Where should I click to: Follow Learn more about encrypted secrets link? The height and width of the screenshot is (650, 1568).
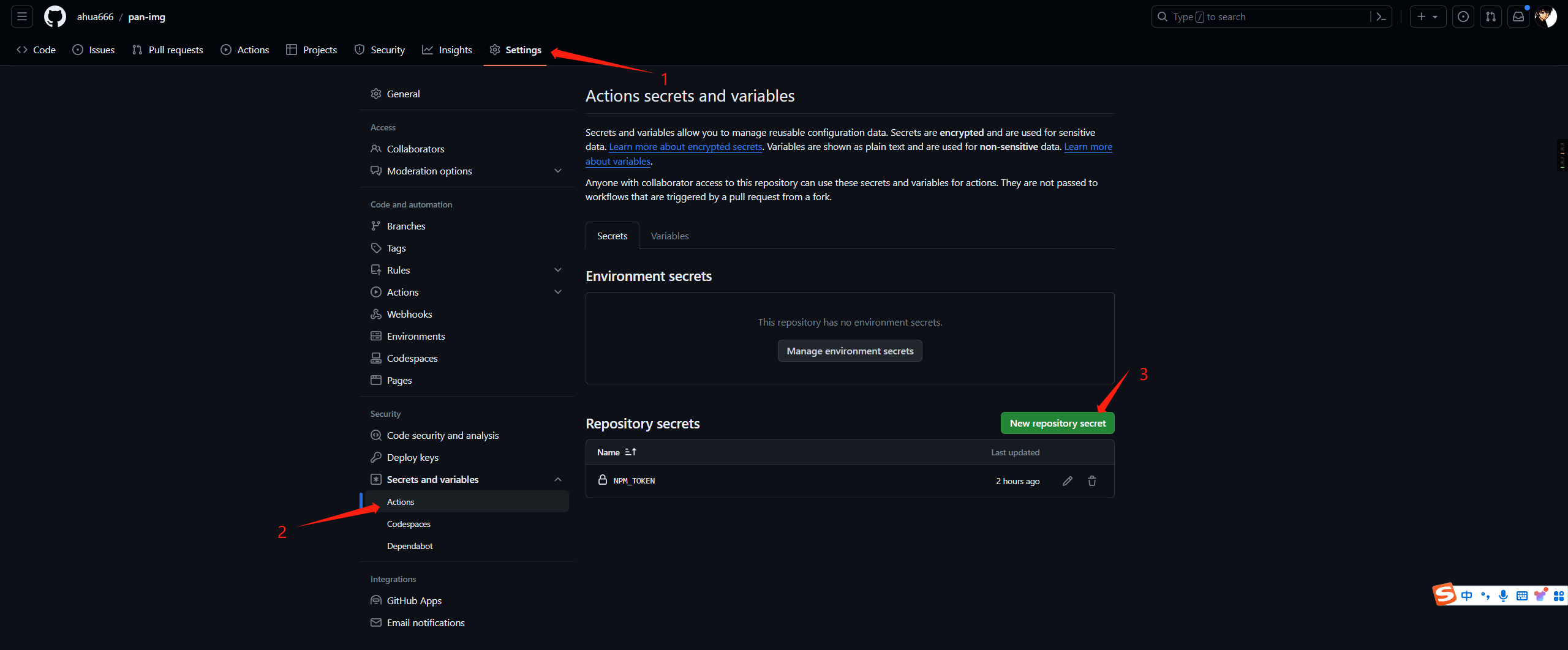point(685,147)
